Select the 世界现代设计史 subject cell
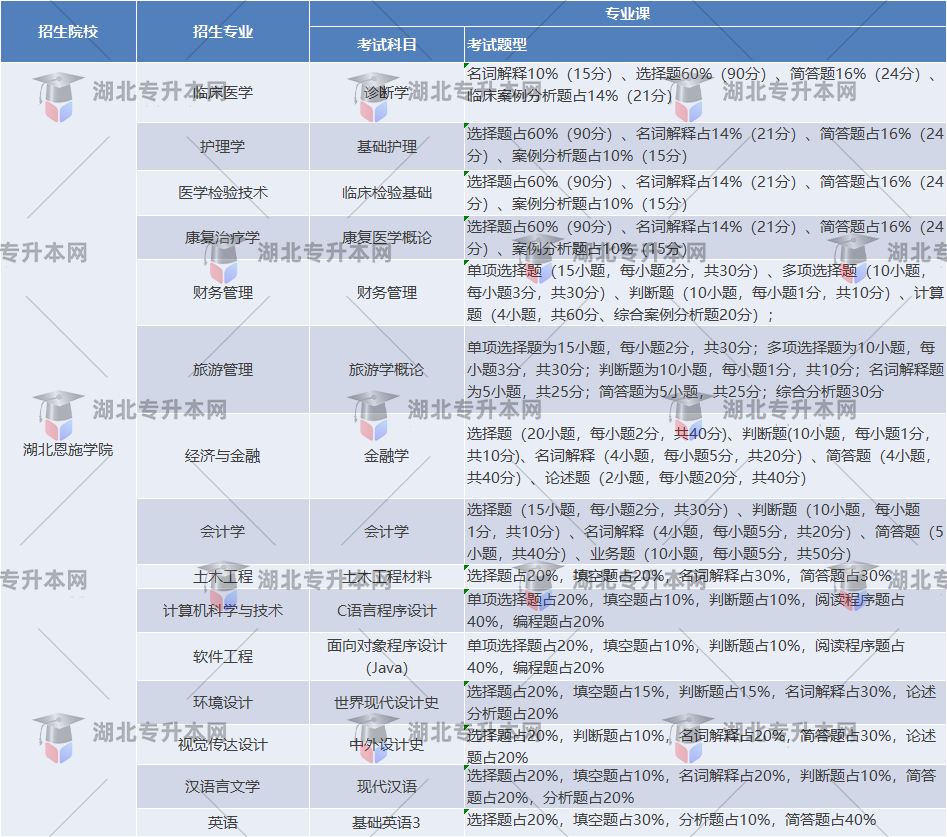This screenshot has height=837, width=947. pos(387,702)
